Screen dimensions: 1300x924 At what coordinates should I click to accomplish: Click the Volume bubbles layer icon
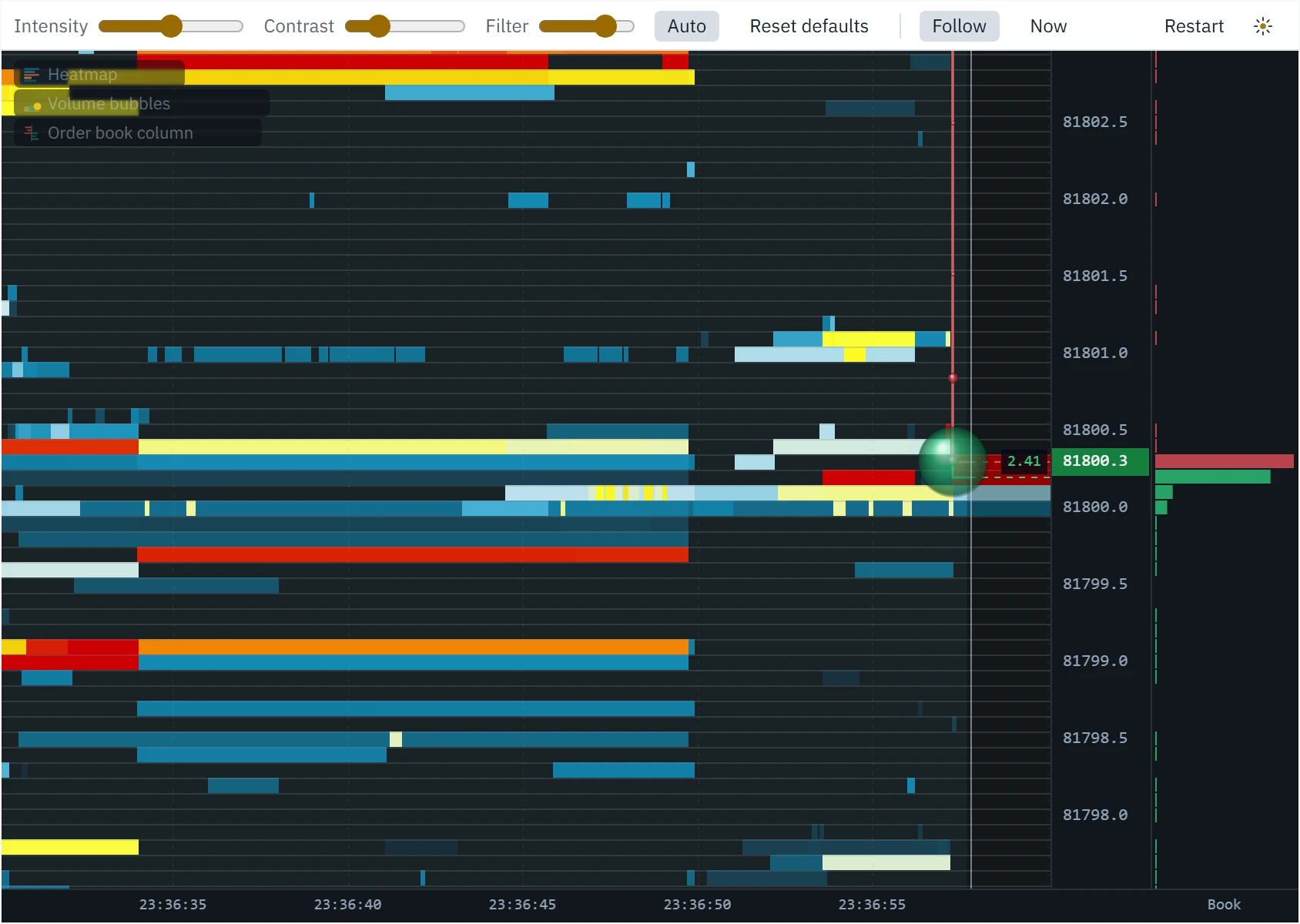pos(32,104)
